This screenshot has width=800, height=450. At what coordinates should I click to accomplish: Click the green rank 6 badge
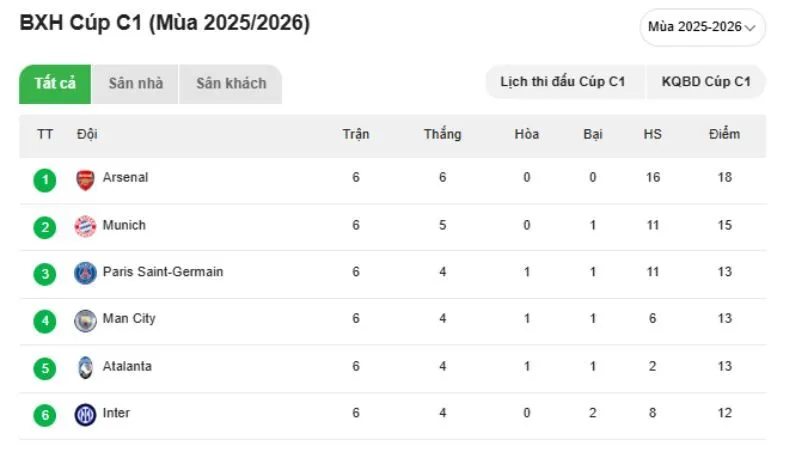(x=44, y=415)
